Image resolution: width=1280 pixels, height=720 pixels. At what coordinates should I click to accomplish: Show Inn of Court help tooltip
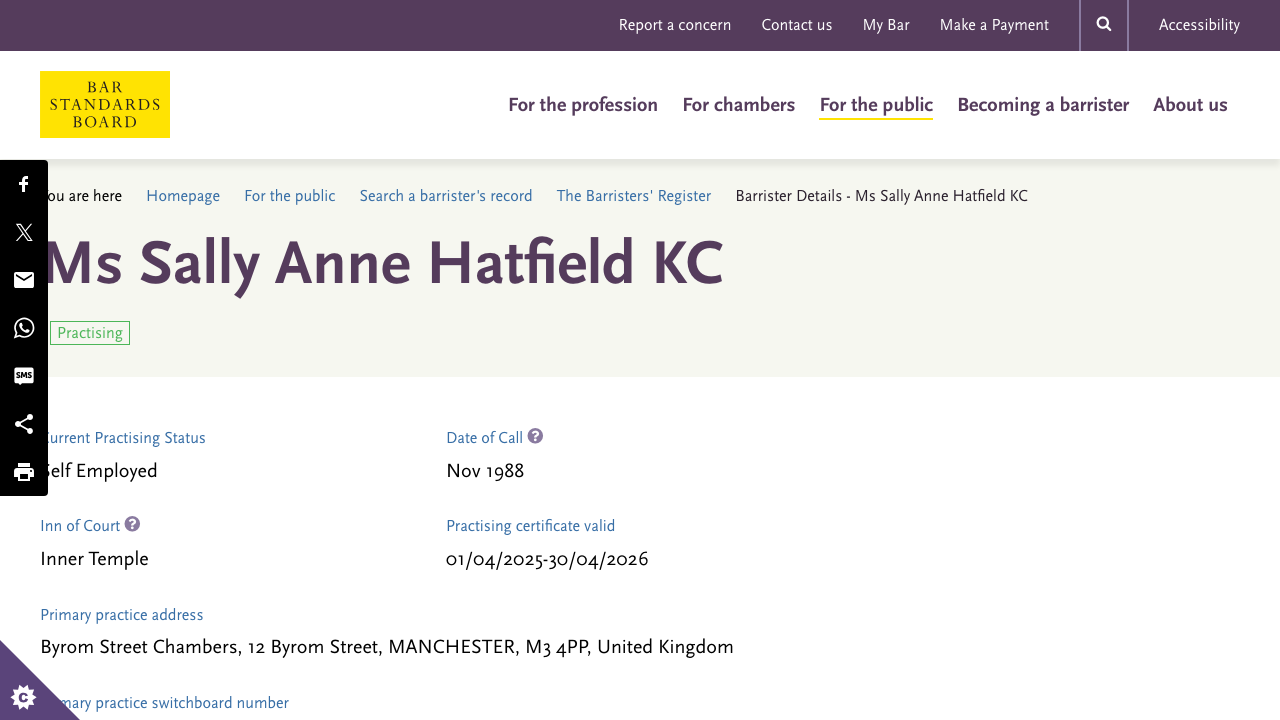pos(132,525)
